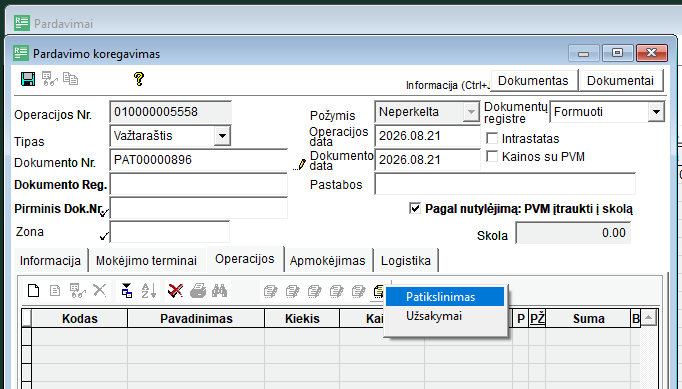Click the table's scroll up arrow
This screenshot has width=682, height=389.
pyautogui.click(x=649, y=318)
